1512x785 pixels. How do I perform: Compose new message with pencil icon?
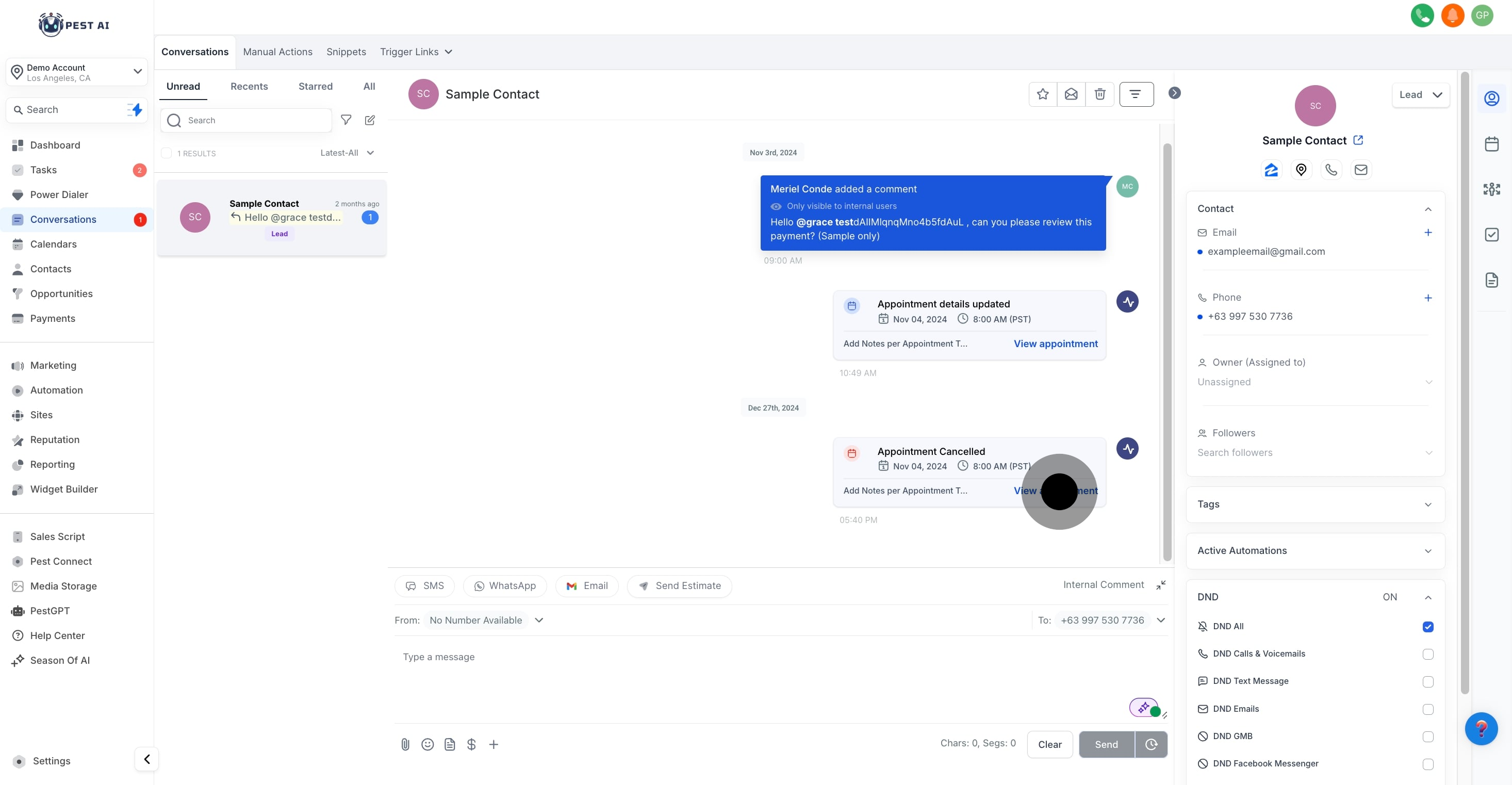point(370,120)
